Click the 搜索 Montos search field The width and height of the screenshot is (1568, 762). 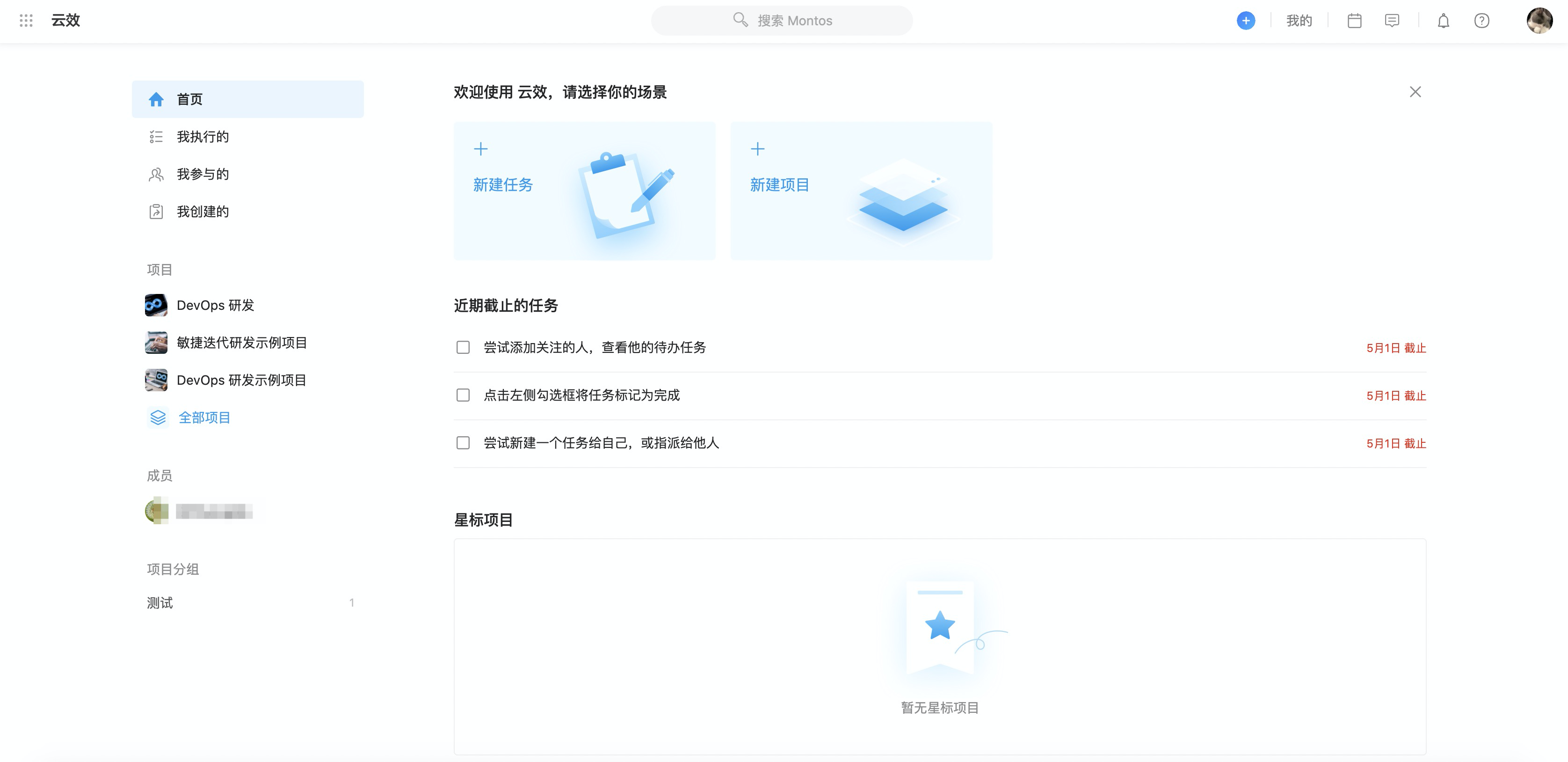click(x=782, y=21)
